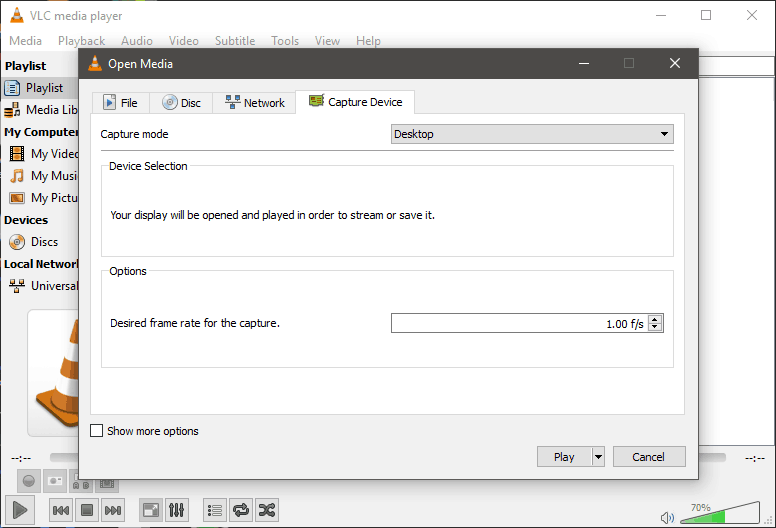776x528 pixels.
Task: Open Media Library in the sidebar
Action: pyautogui.click(x=40, y=110)
